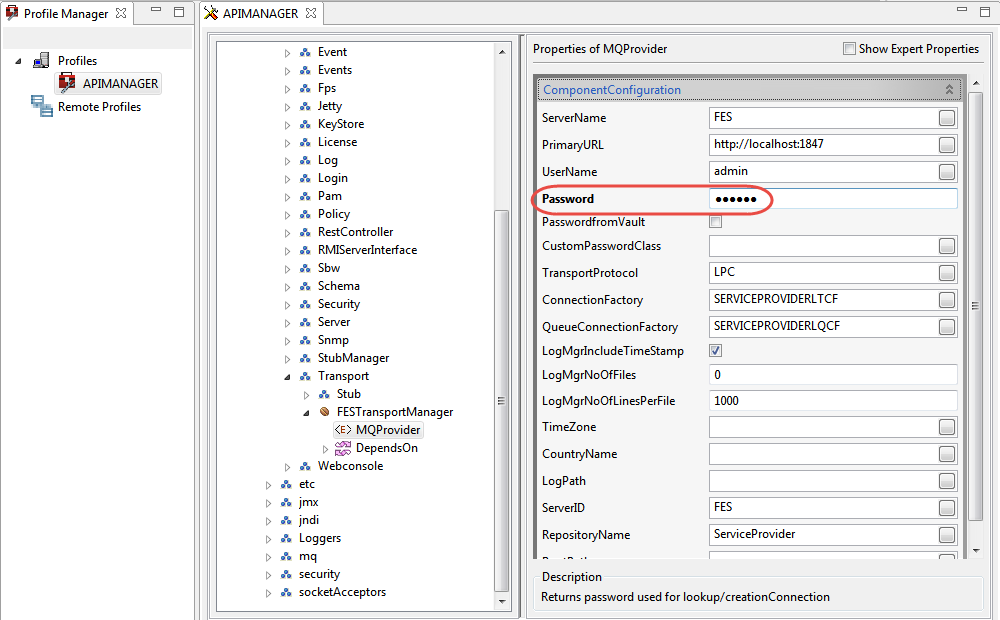Click the MQProvider node icon
This screenshot has width=1000, height=620.
(342, 430)
